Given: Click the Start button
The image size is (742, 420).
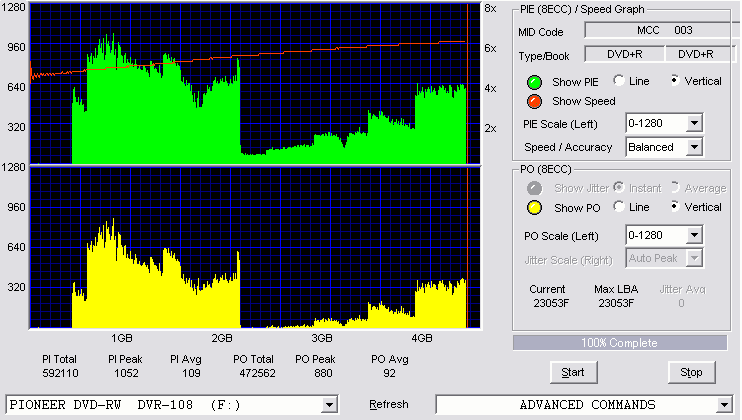Looking at the screenshot, I should click(574, 373).
